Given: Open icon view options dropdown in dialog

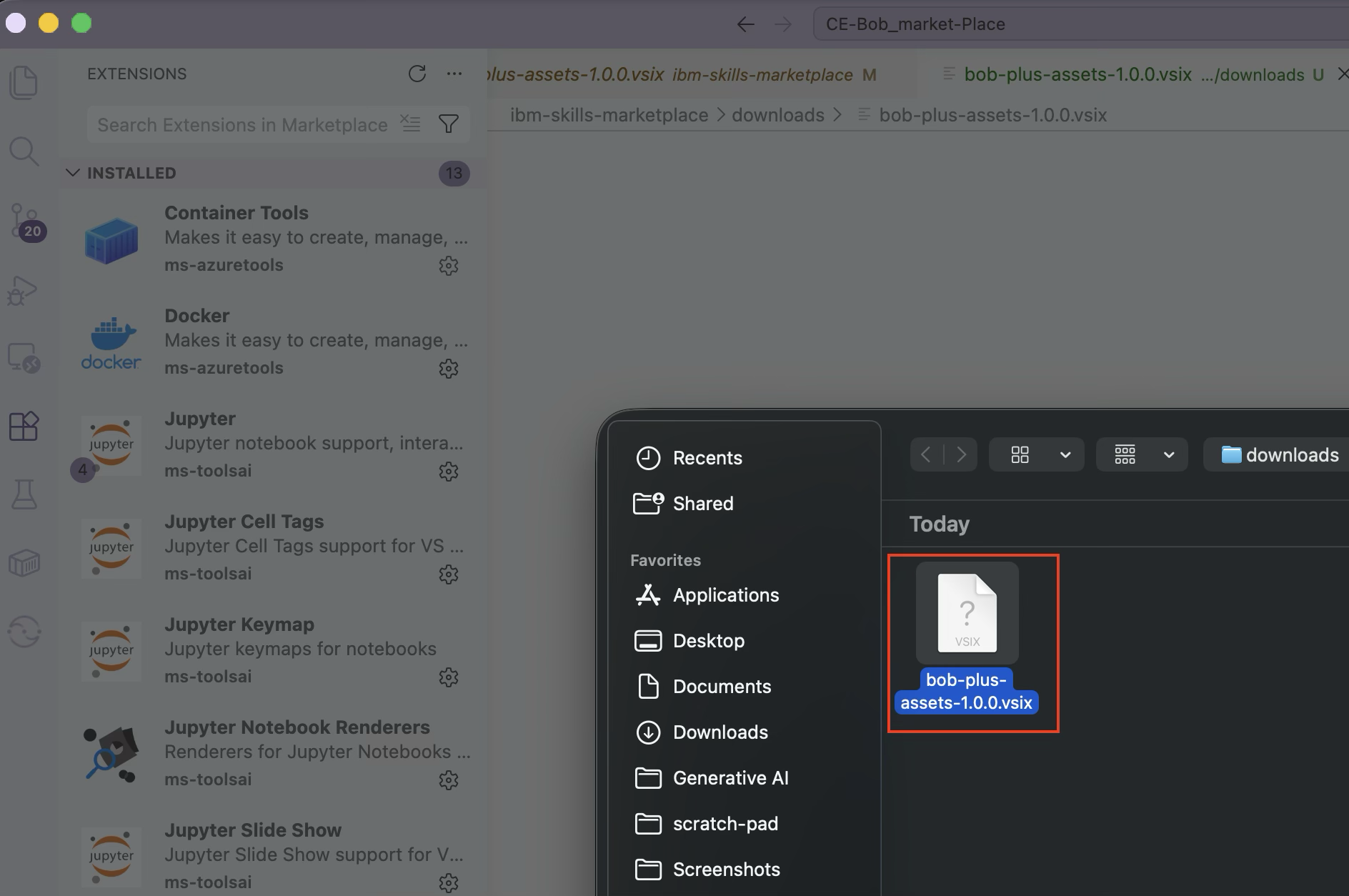Looking at the screenshot, I should [1037, 454].
